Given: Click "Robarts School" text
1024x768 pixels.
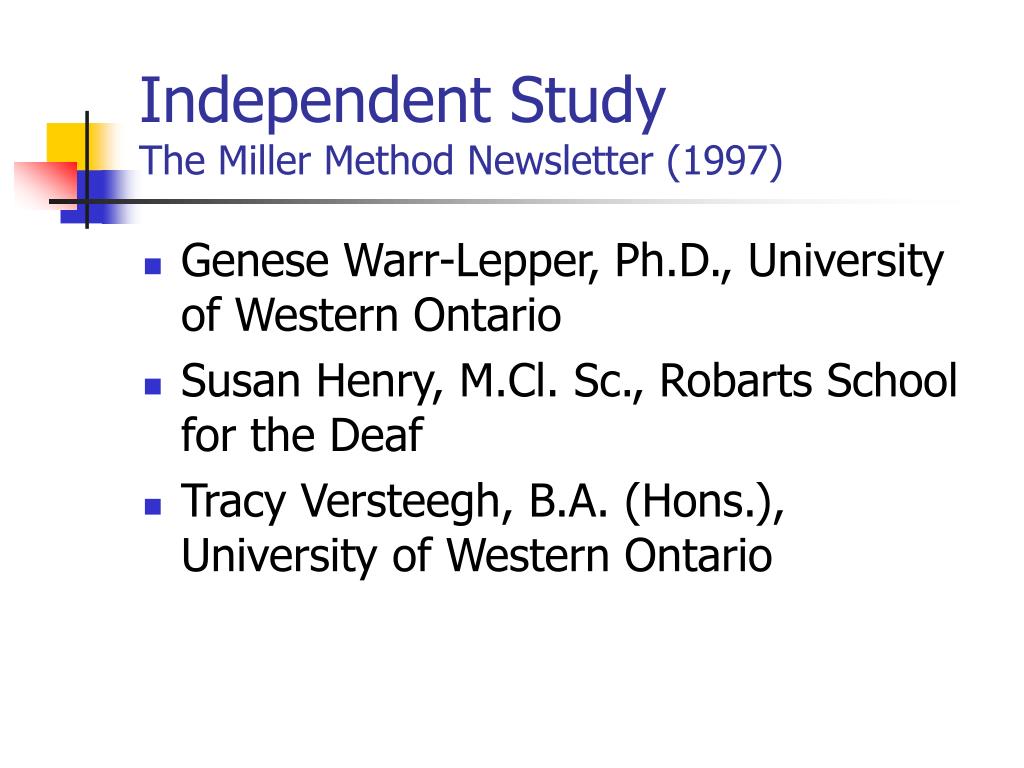Looking at the screenshot, I should (808, 380).
